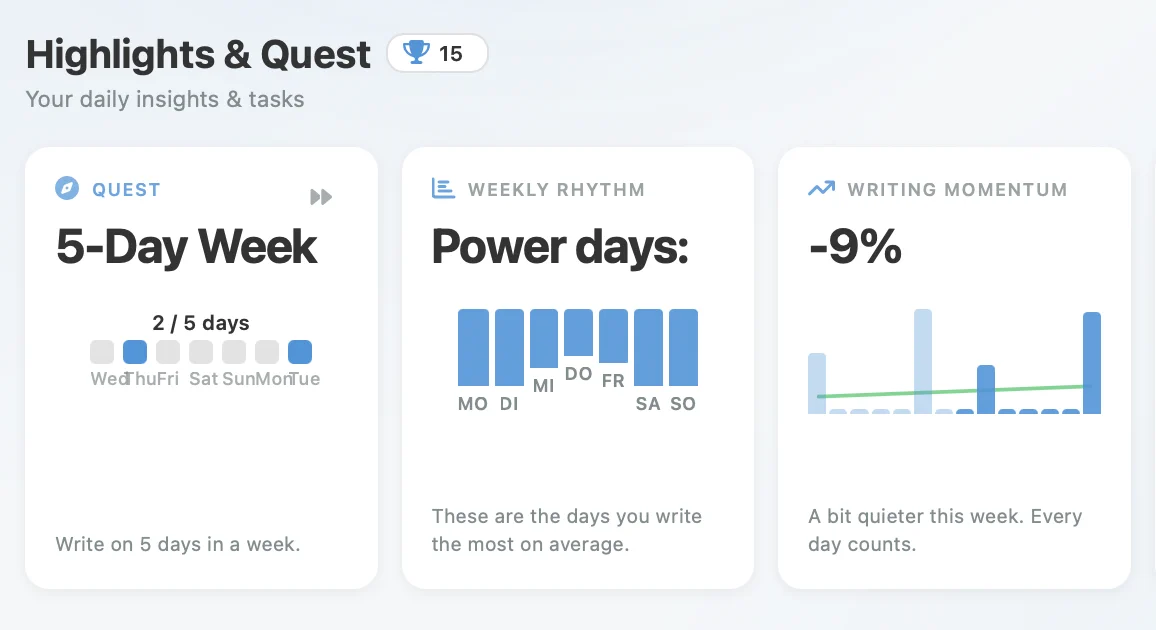Open the 5-Day Week quest card

201,367
